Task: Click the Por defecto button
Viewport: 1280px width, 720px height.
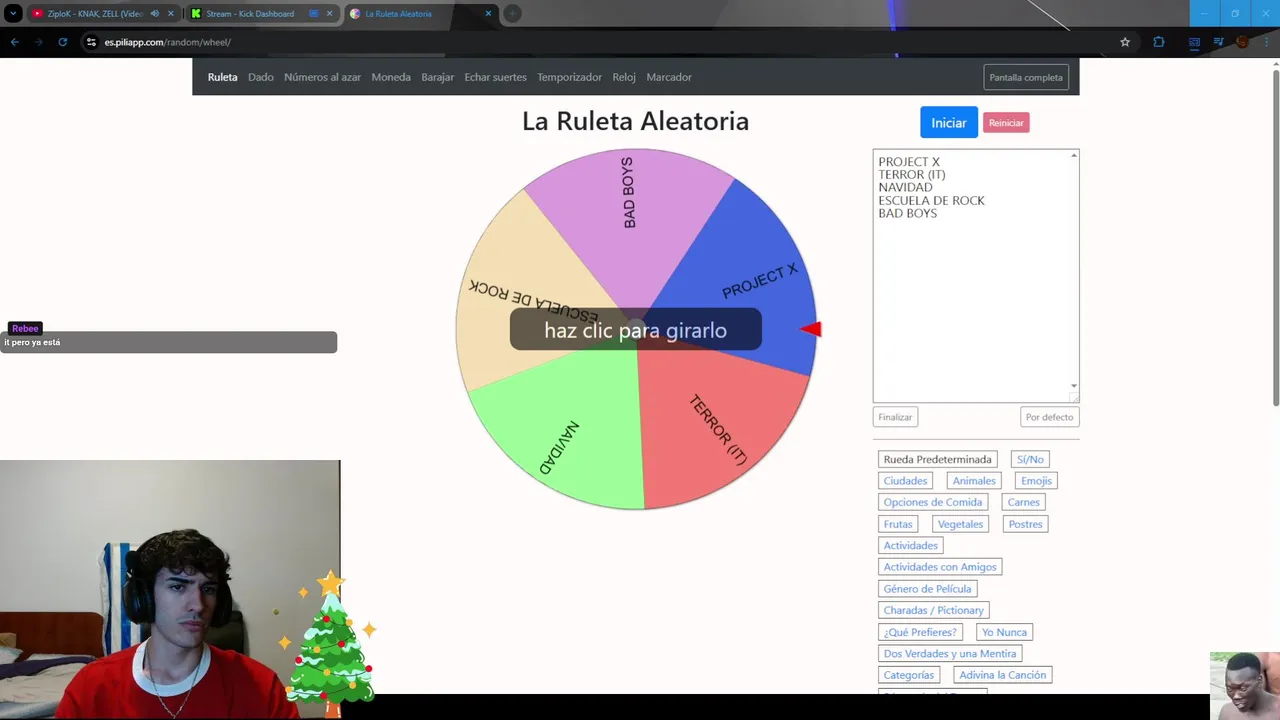Action: [1050, 417]
